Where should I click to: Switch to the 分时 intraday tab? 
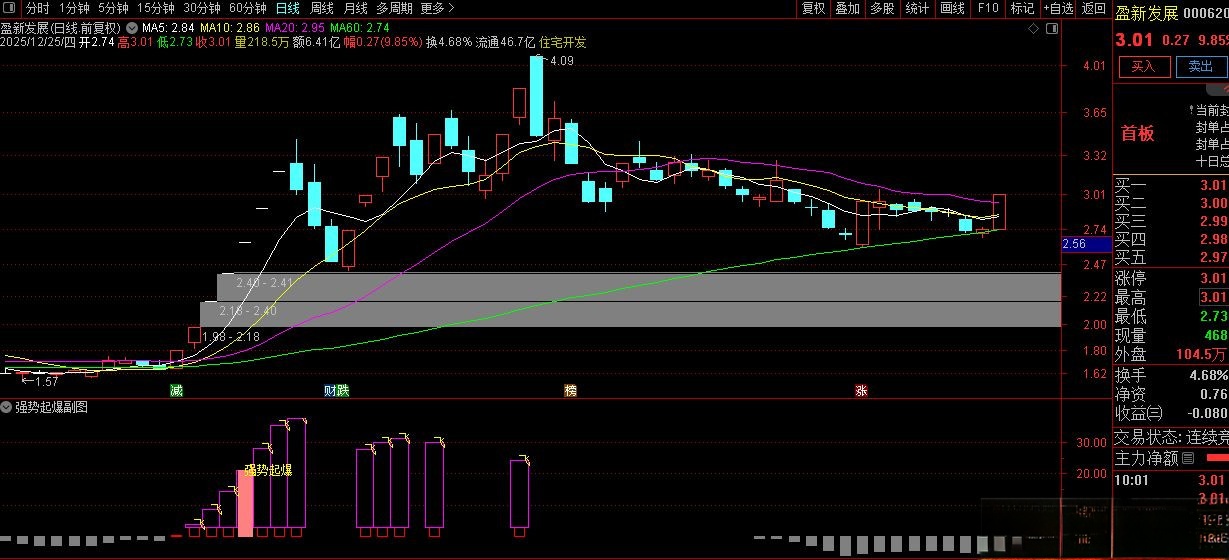[x=37, y=8]
